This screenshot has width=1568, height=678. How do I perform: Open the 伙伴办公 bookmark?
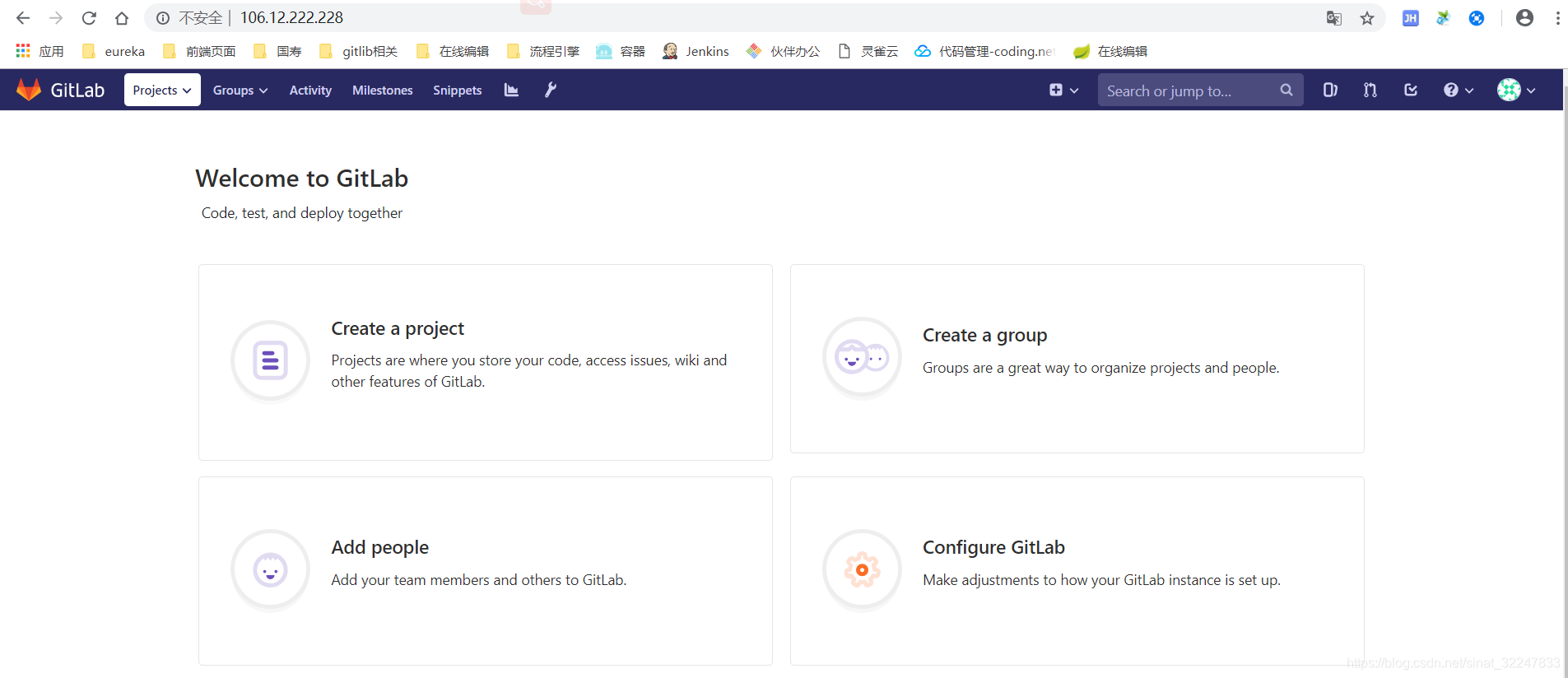tap(783, 51)
